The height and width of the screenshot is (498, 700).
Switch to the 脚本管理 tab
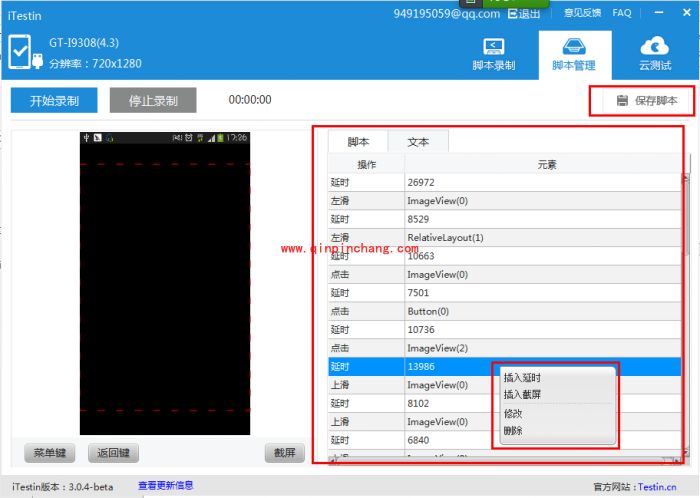click(575, 55)
